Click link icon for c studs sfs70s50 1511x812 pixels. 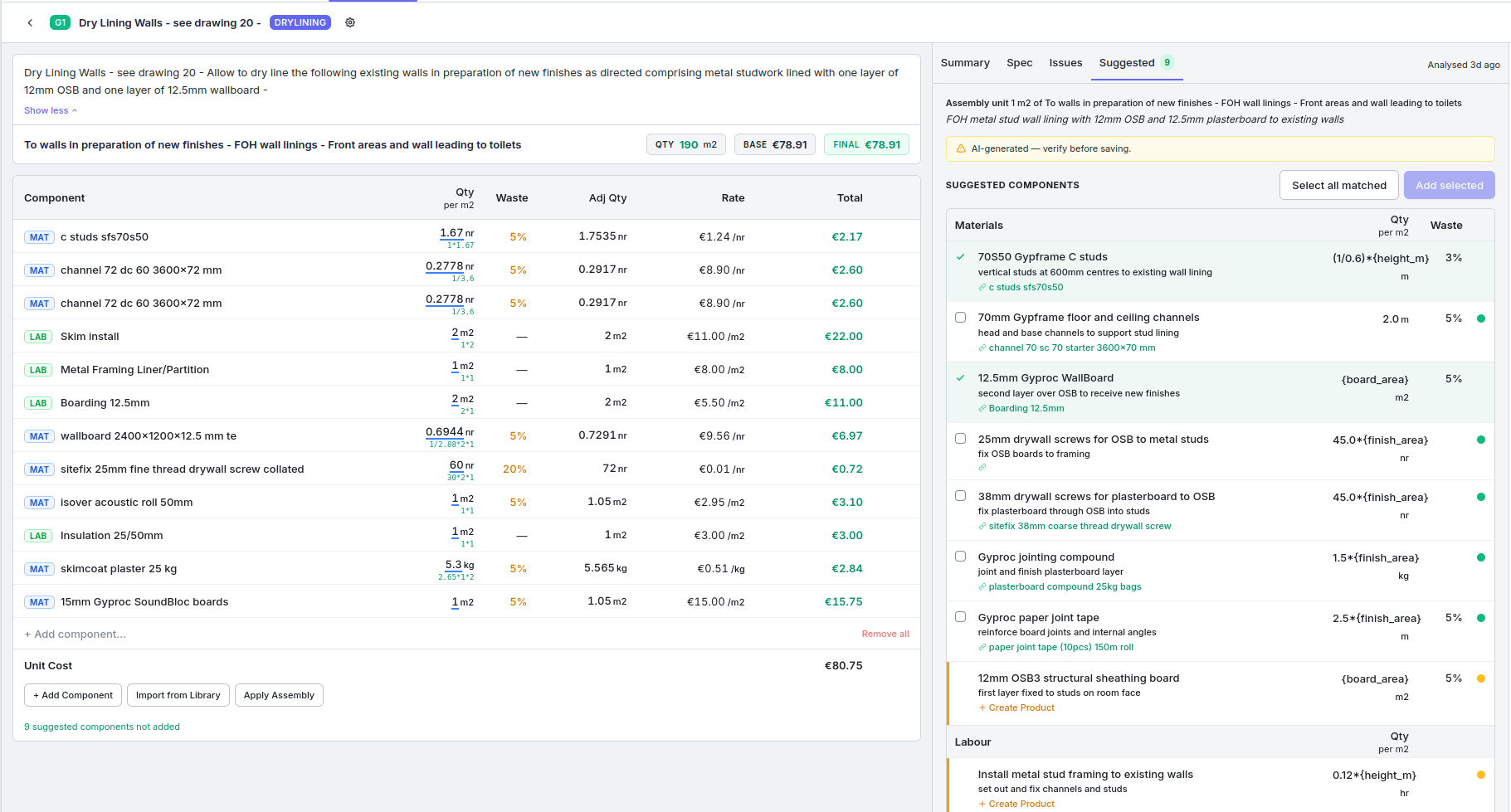pos(982,288)
